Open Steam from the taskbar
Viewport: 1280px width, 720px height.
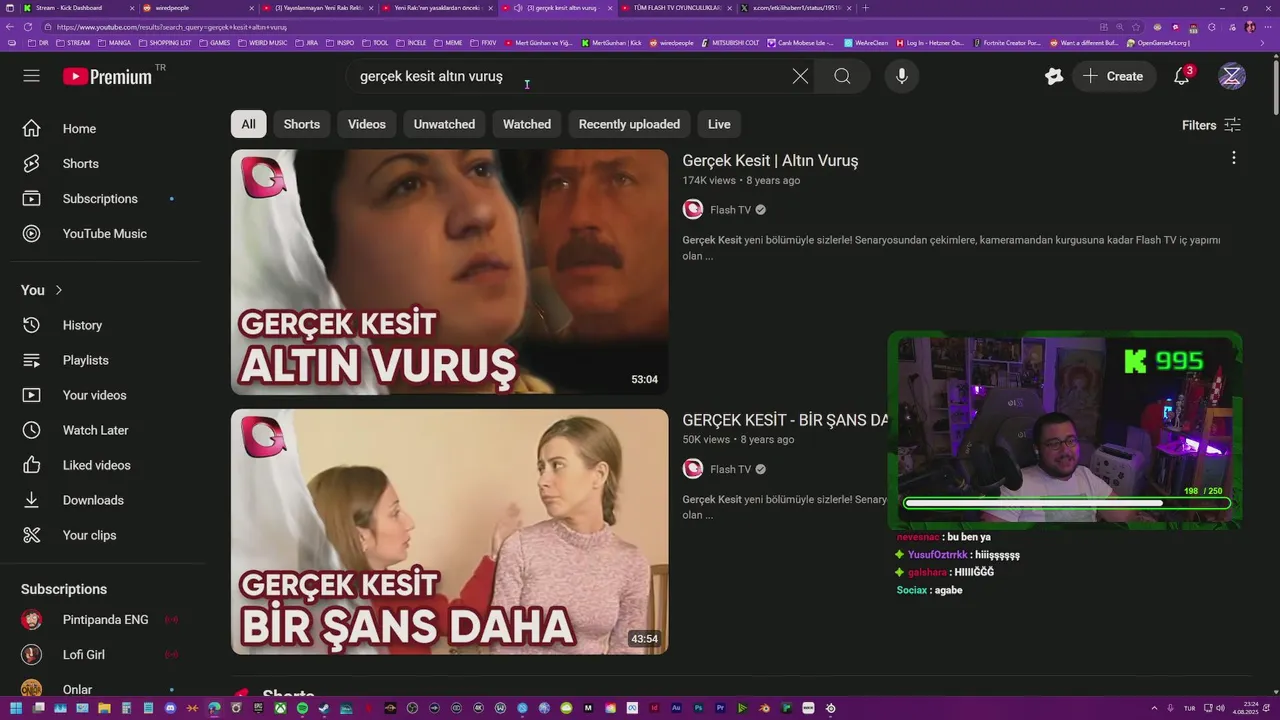(324, 708)
